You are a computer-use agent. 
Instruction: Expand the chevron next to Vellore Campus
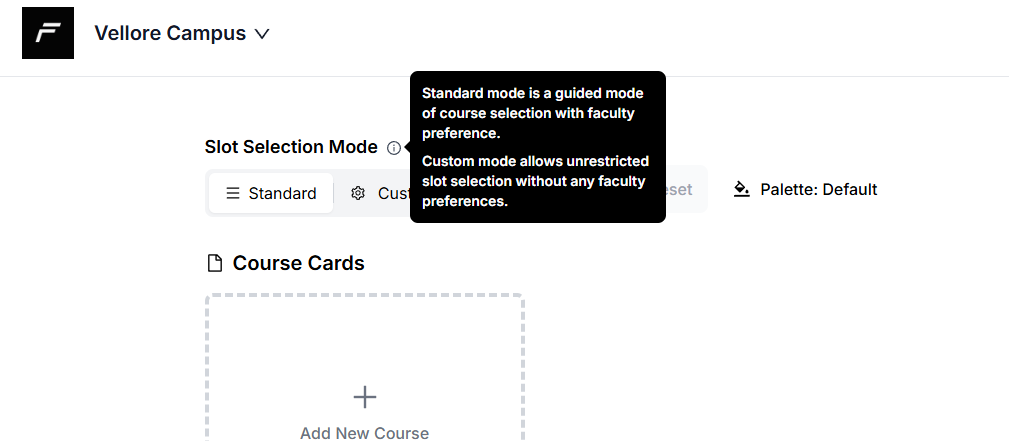pyautogui.click(x=262, y=33)
